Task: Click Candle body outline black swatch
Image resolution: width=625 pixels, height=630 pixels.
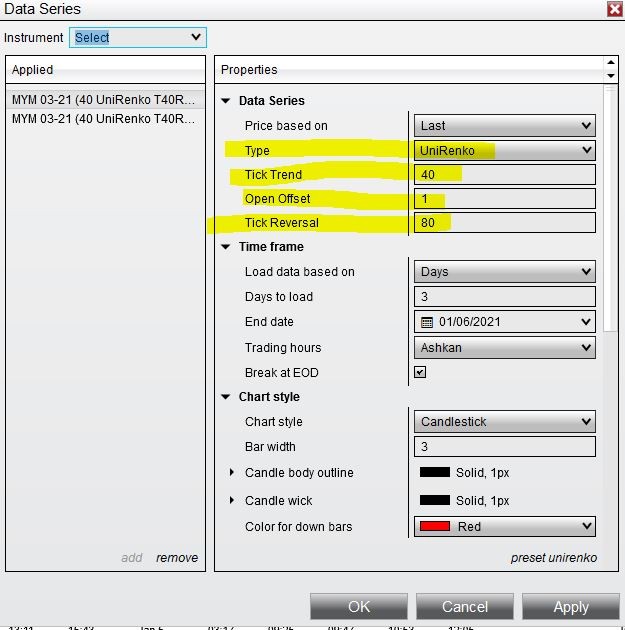Action: pyautogui.click(x=435, y=472)
